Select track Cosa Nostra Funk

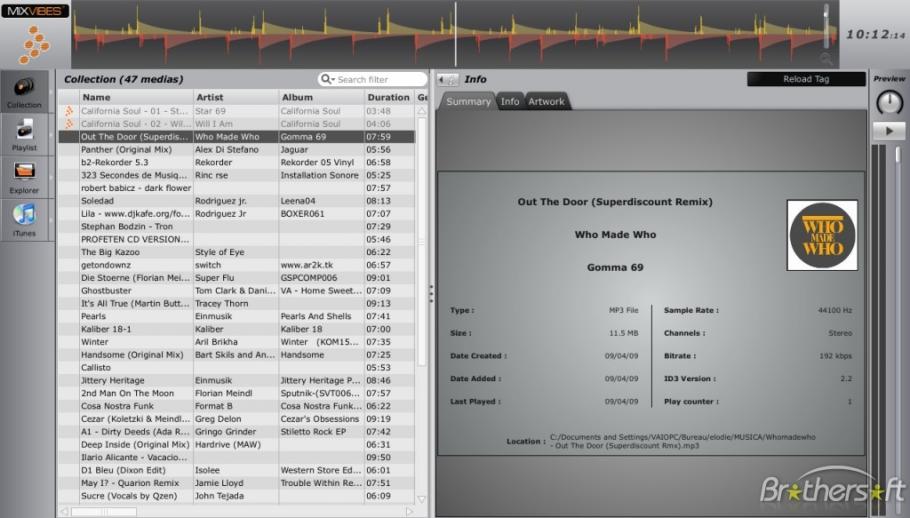coord(237,406)
